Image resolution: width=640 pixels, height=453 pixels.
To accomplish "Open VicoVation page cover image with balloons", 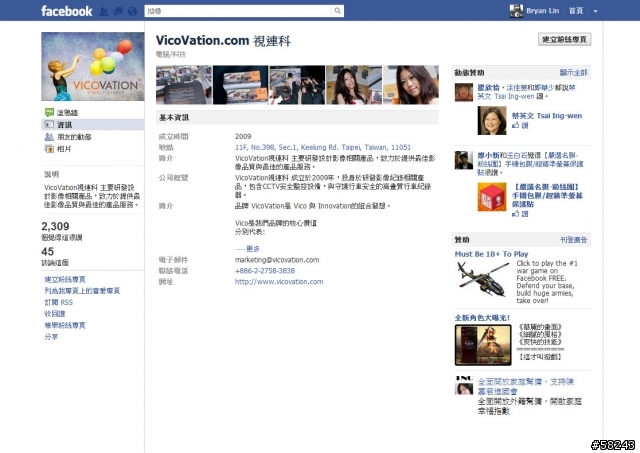I will pos(93,67).
